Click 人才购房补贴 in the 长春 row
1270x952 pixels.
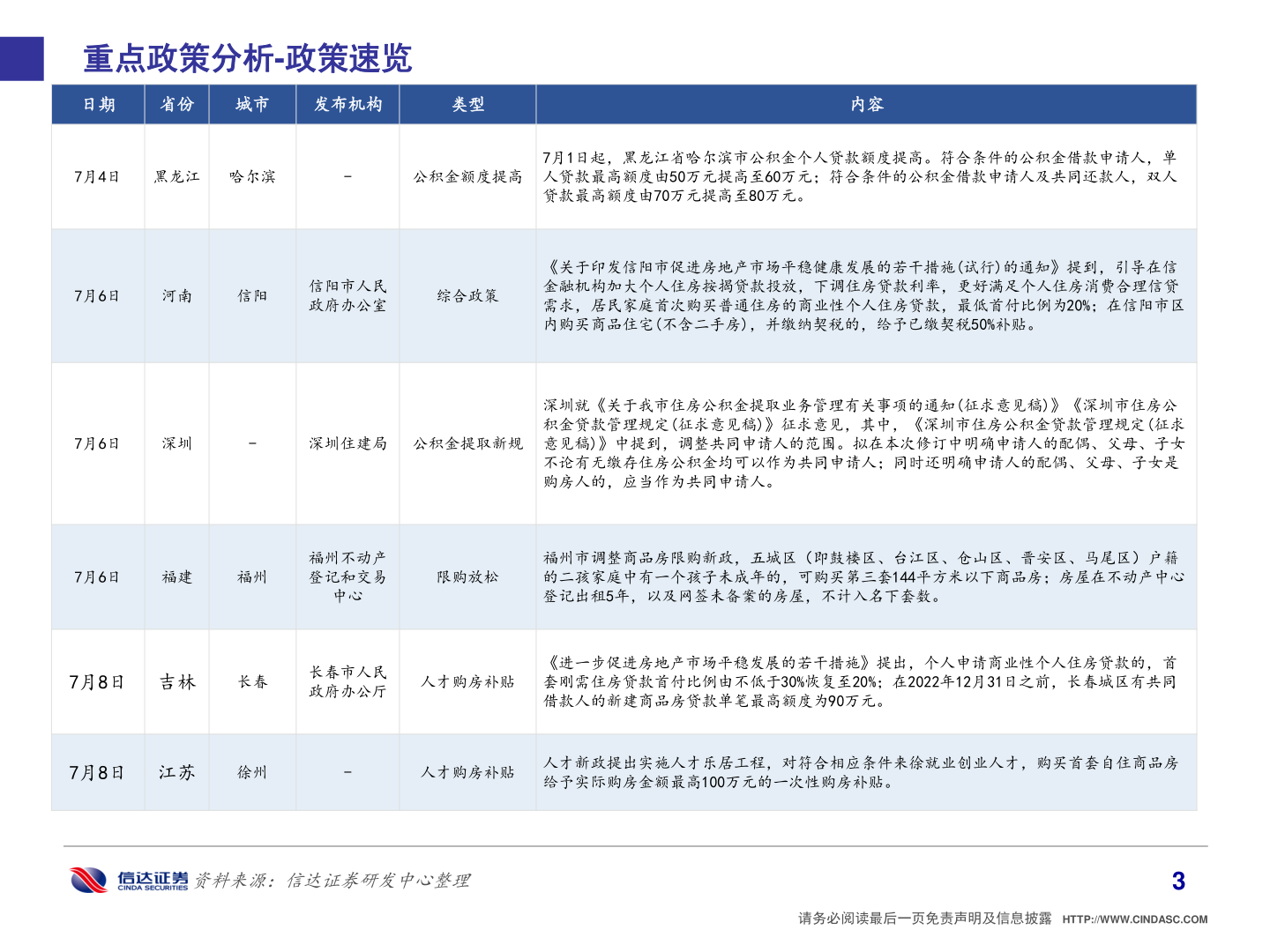click(467, 681)
